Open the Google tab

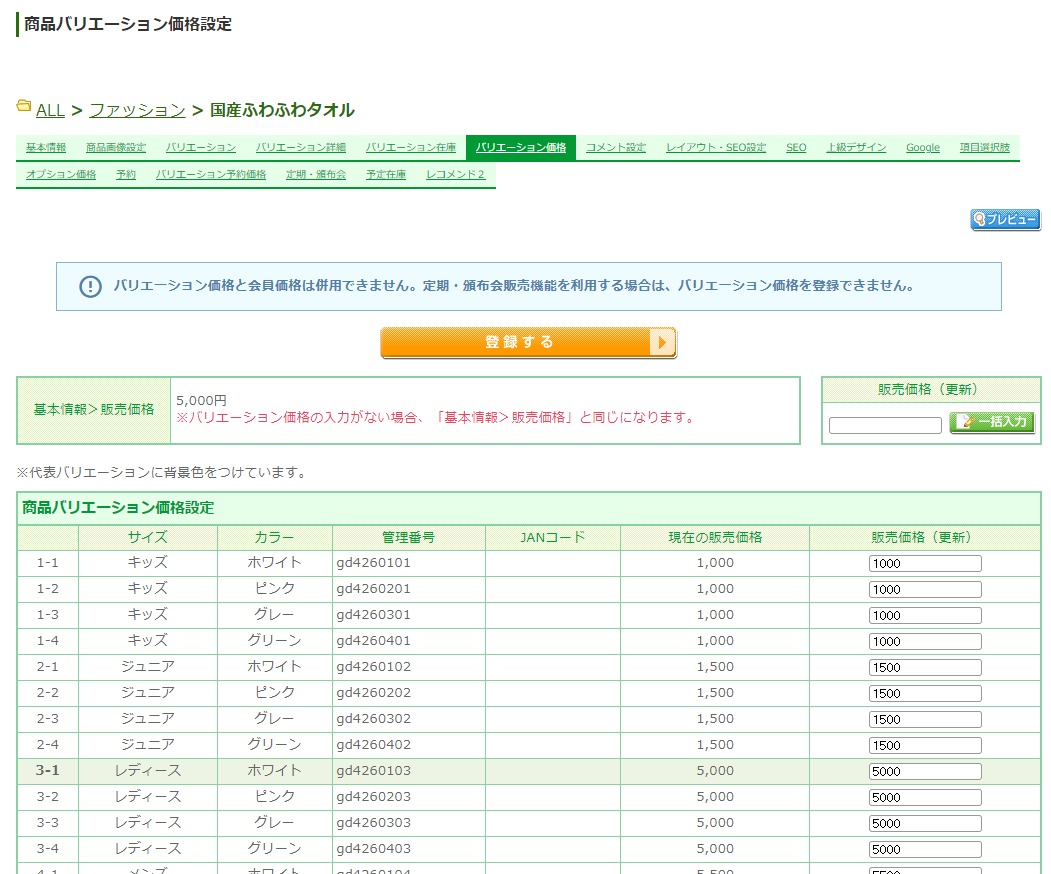click(923, 147)
